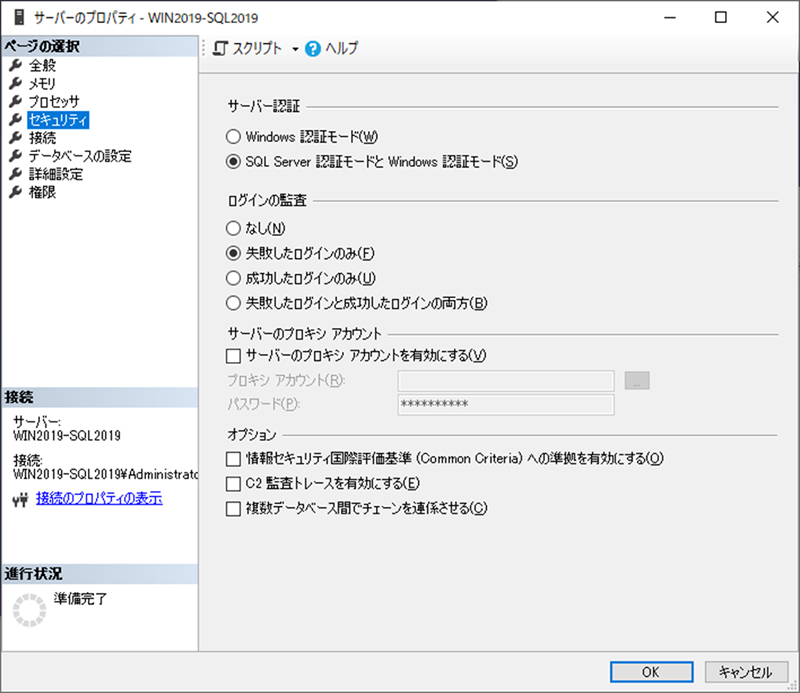Click the スクリプト toolbar button

click(x=248, y=48)
